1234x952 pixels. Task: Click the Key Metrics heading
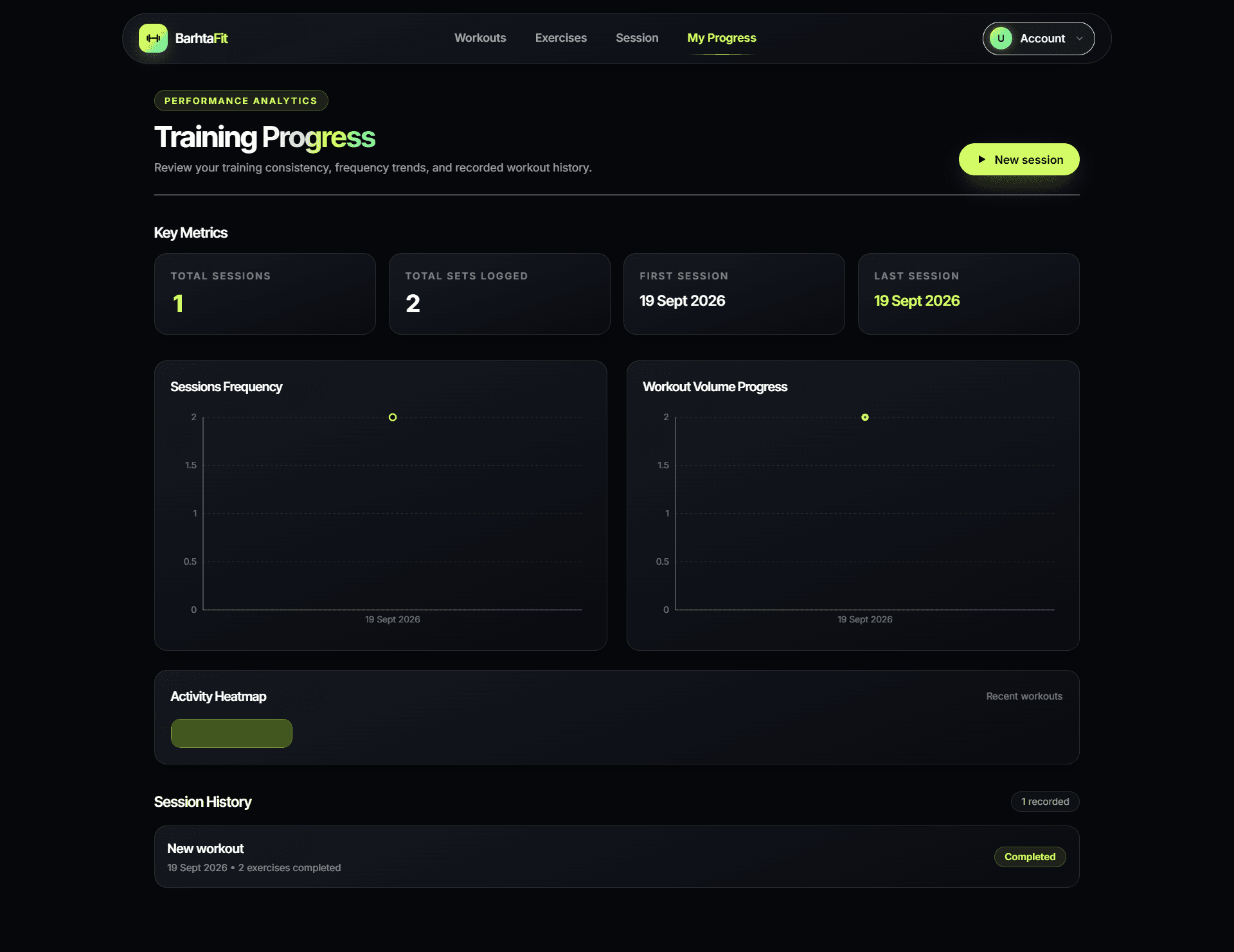[190, 233]
